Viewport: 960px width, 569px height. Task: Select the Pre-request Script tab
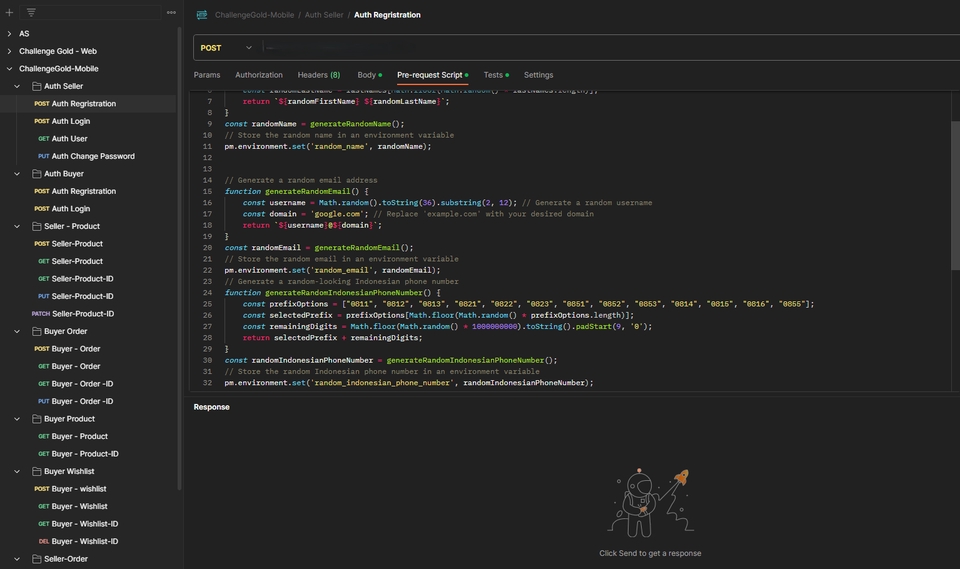click(x=432, y=75)
